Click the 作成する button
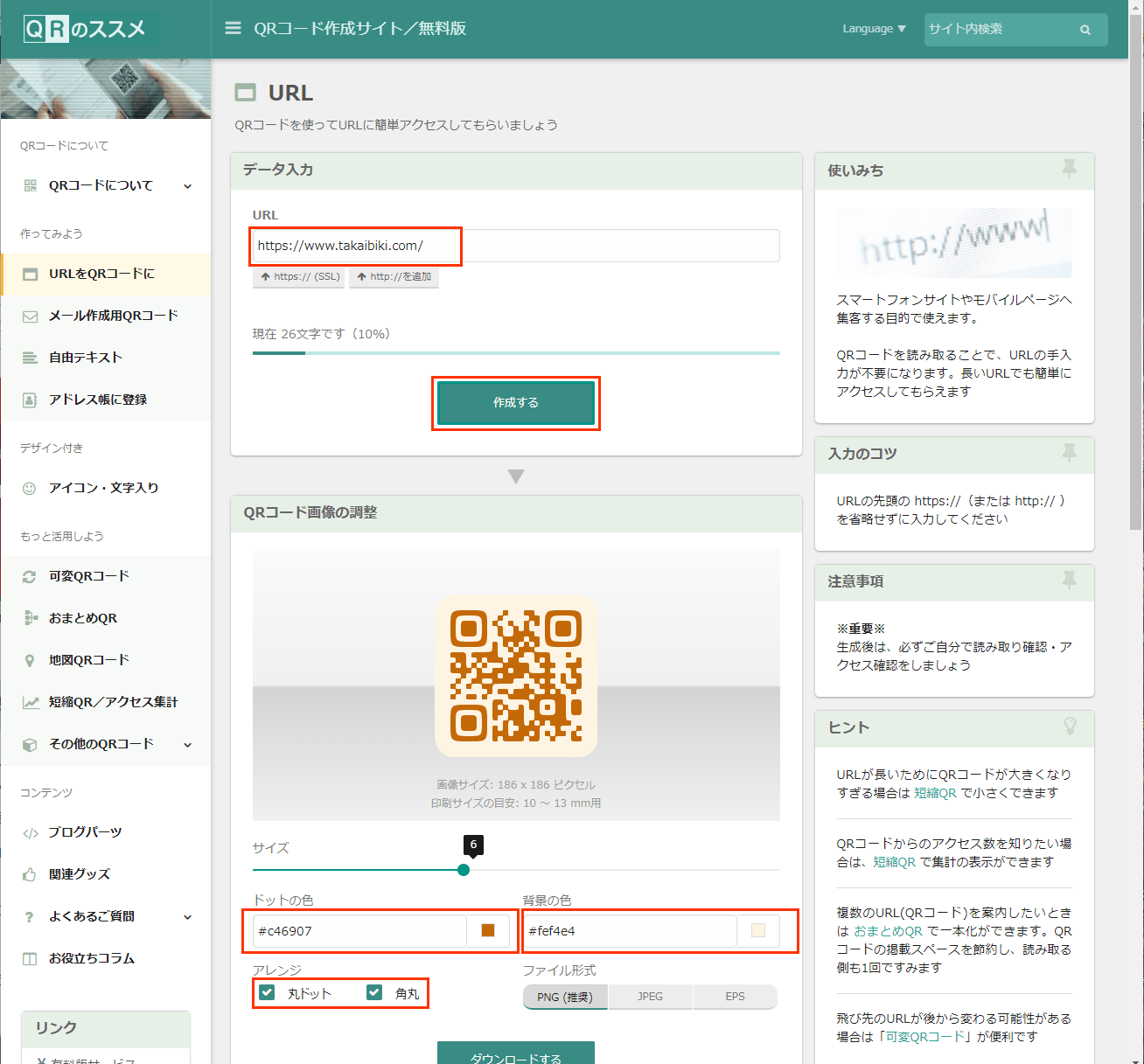Viewport: 1144px width, 1064px height. coord(516,403)
